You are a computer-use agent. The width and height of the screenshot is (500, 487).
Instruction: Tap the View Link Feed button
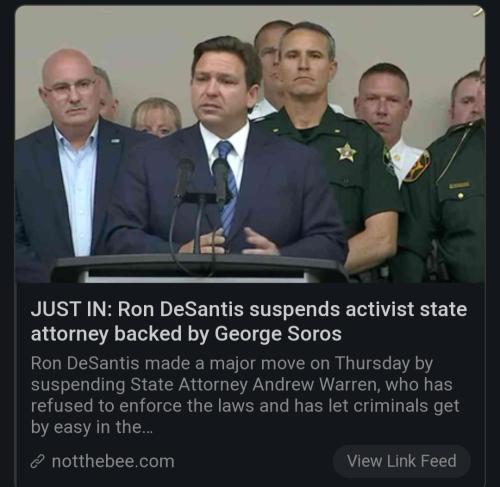(x=401, y=461)
